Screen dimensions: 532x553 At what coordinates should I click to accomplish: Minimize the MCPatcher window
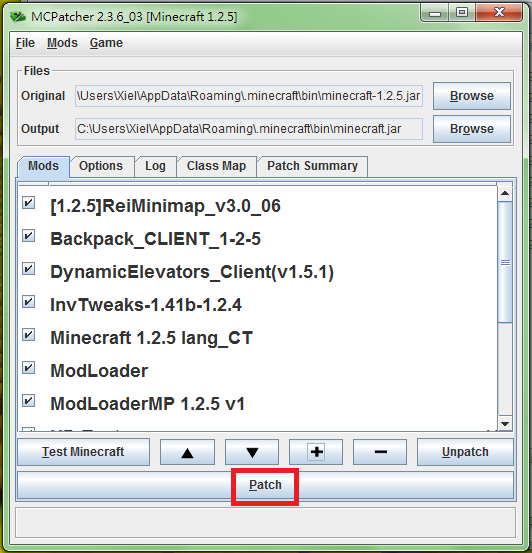pyautogui.click(x=435, y=13)
